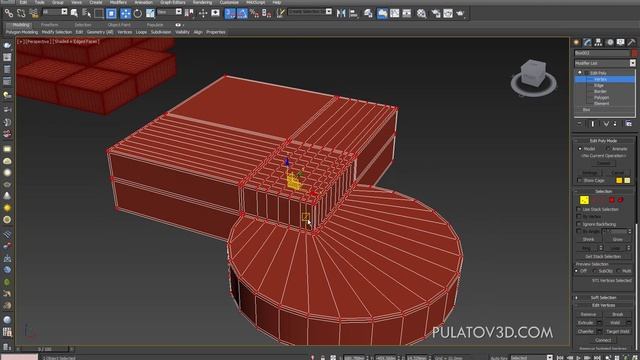Click the Shrink selection button
The image size is (640, 360).
click(x=589, y=239)
